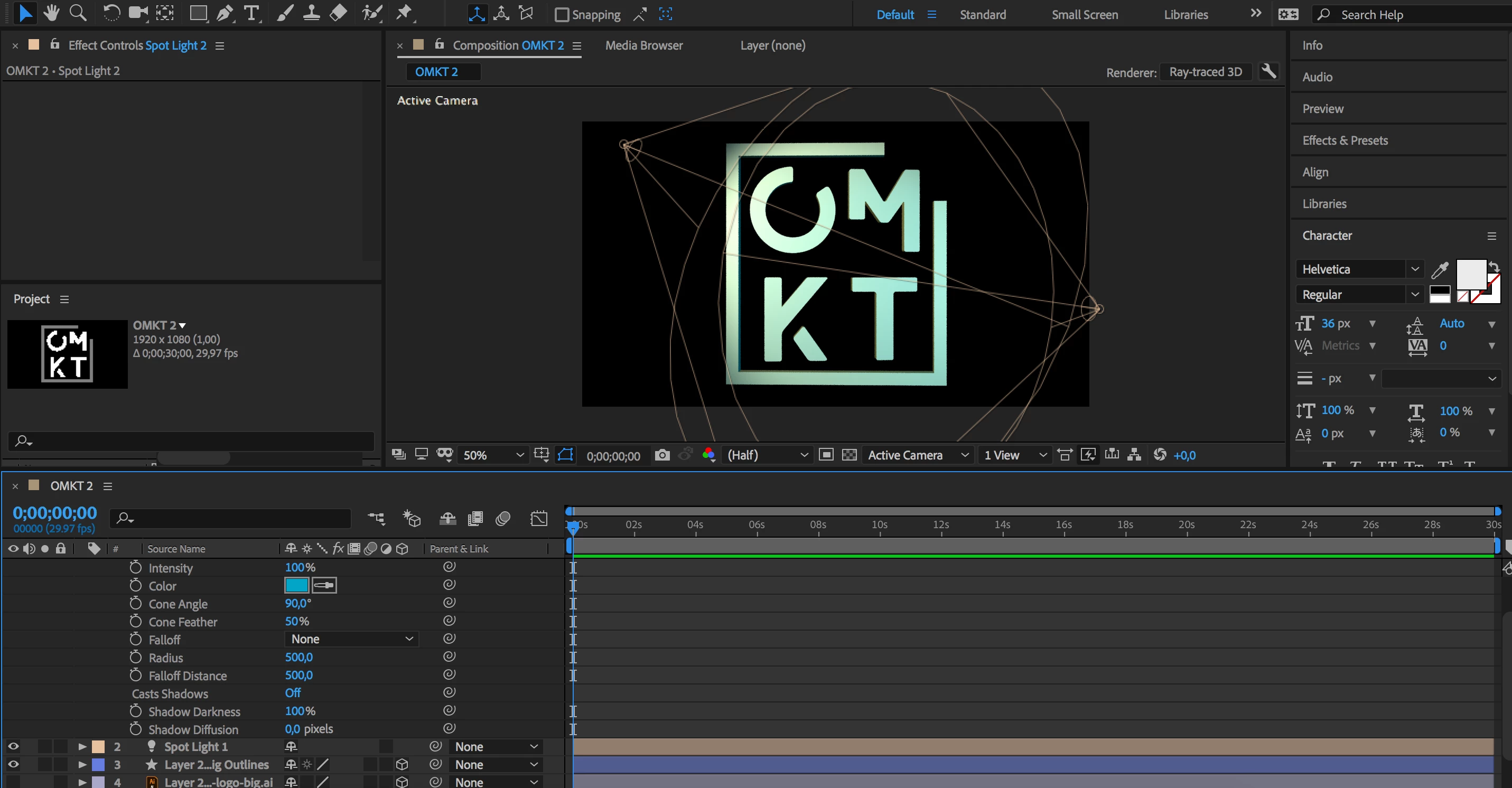The width and height of the screenshot is (1512, 788).
Task: Hide the Spot Light 1 layer
Action: [x=13, y=746]
